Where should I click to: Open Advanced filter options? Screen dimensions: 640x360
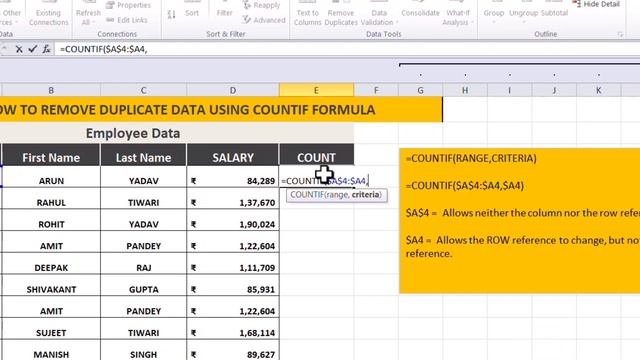pos(264,20)
